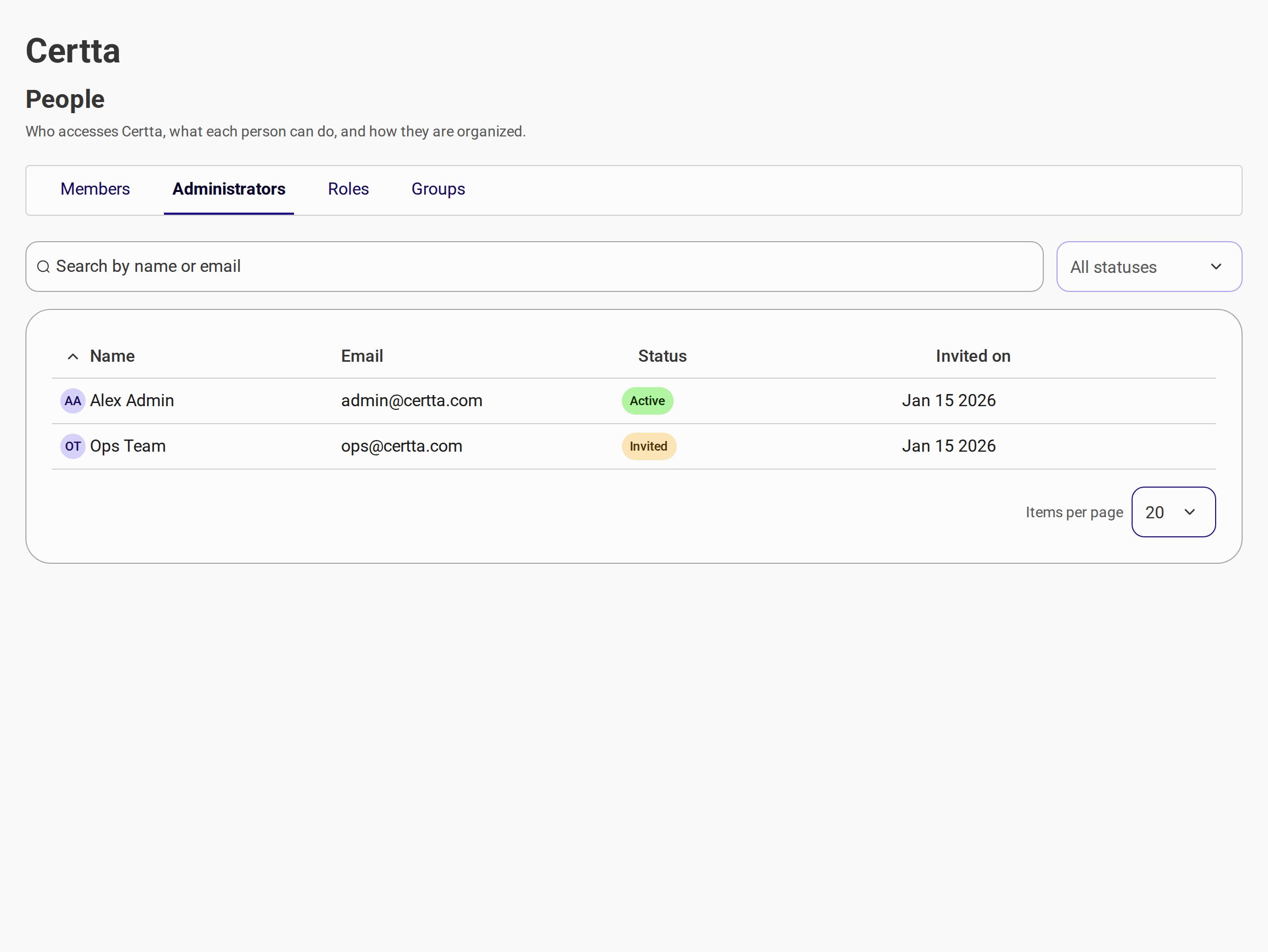Viewport: 1268px width, 952px height.
Task: Click the search by name or email field
Action: pyautogui.click(x=534, y=267)
